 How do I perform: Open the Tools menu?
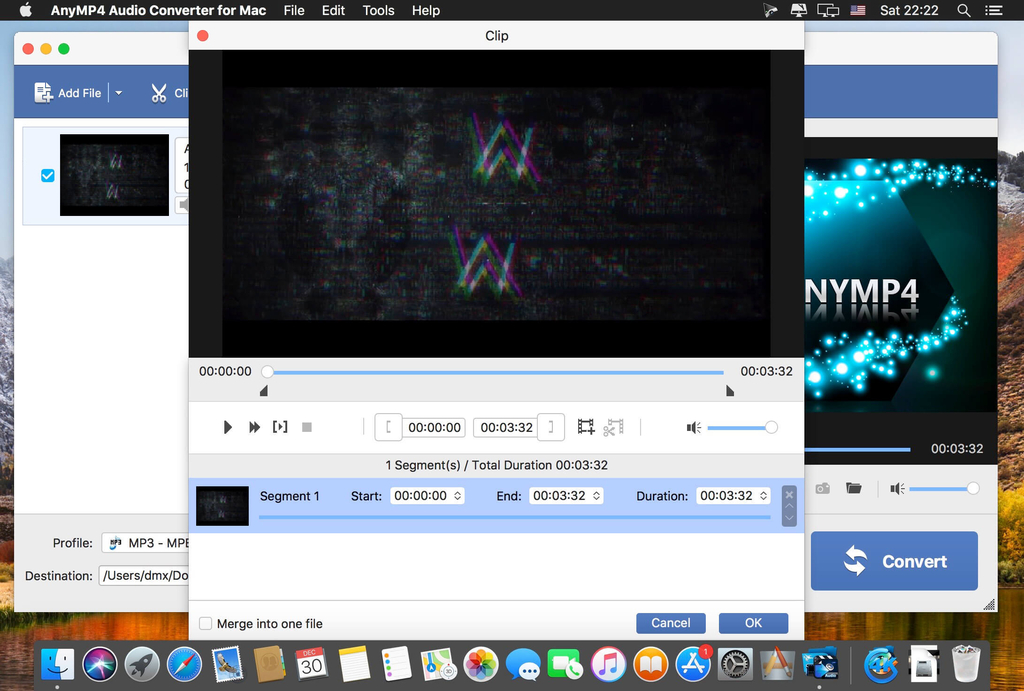pyautogui.click(x=379, y=10)
